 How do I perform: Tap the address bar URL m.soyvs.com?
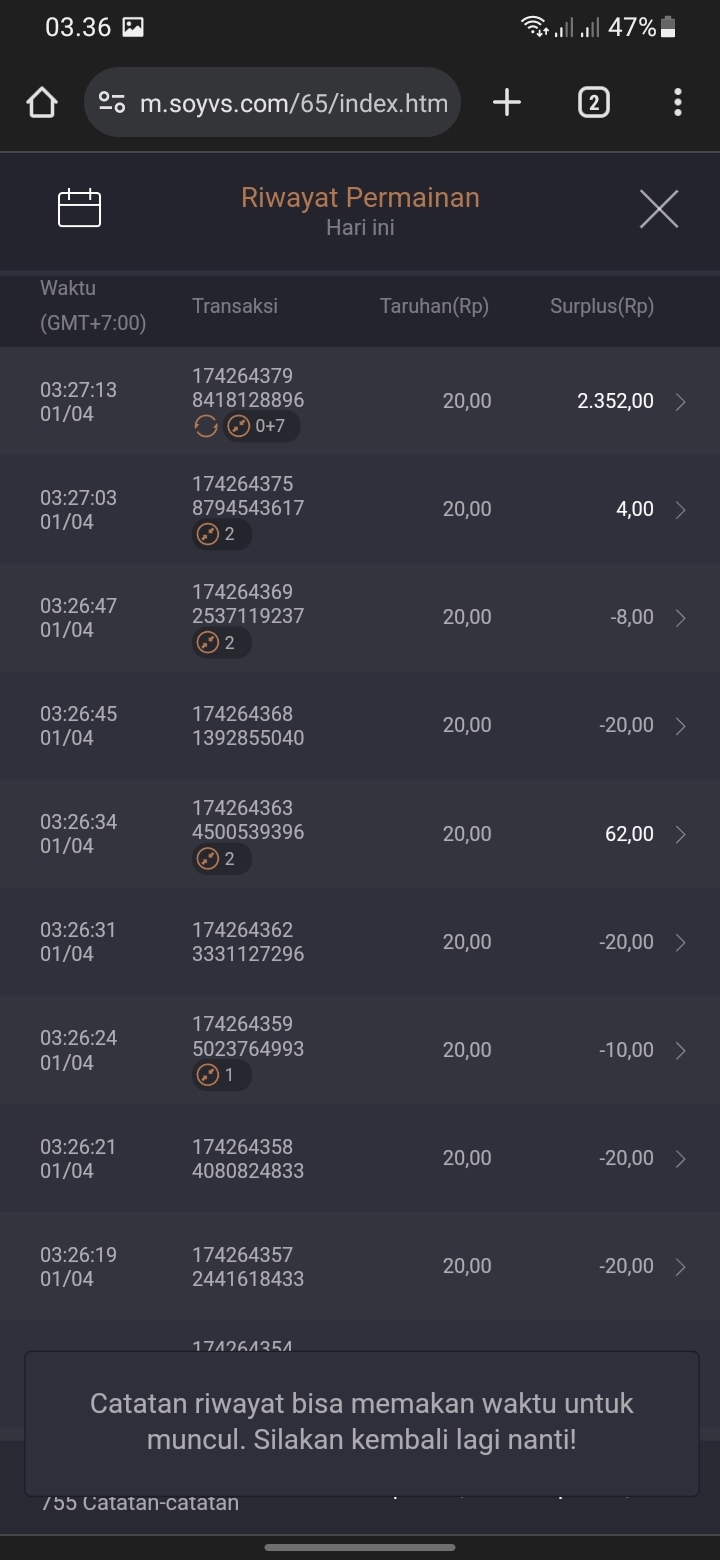click(x=293, y=103)
